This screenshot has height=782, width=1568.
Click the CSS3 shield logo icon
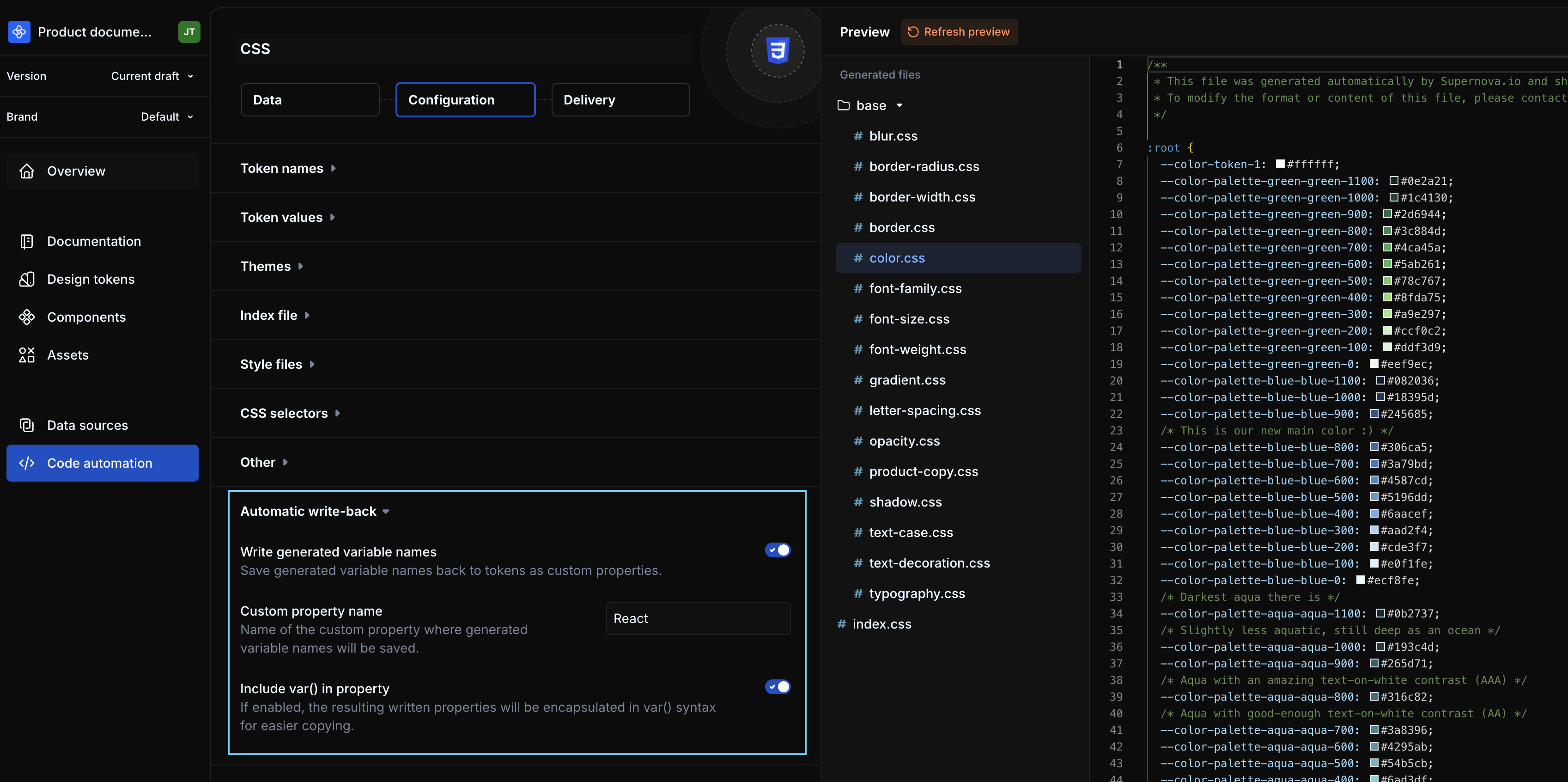click(778, 50)
